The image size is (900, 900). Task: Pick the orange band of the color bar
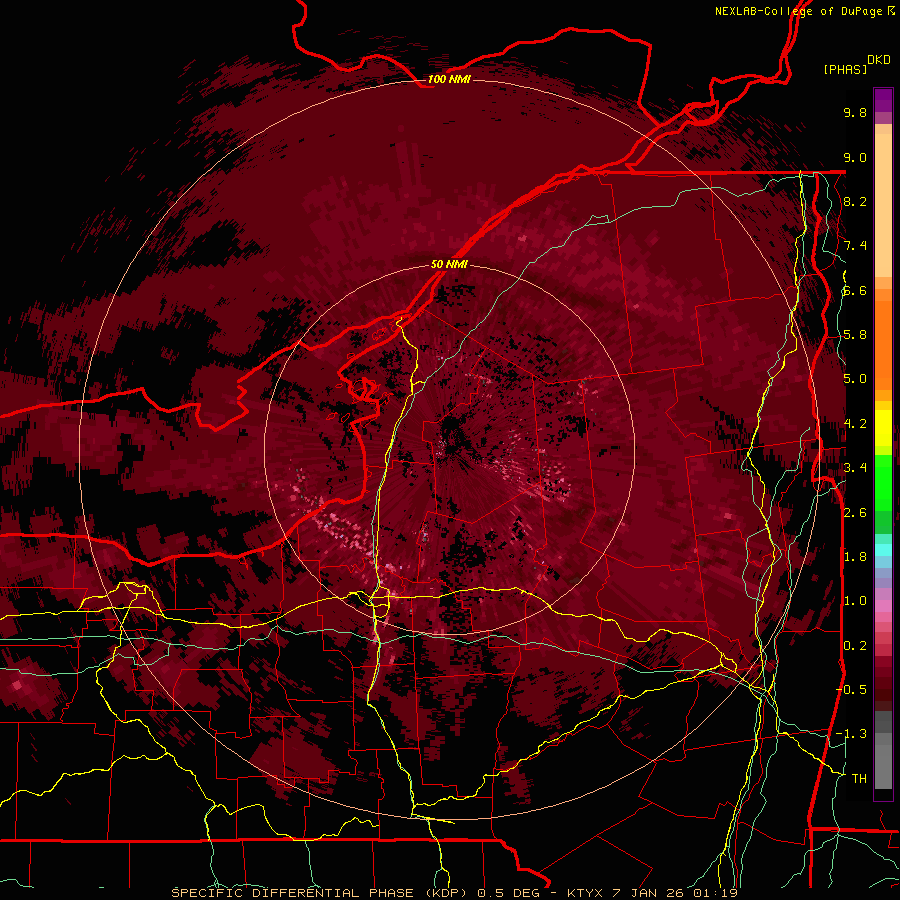[x=883, y=339]
